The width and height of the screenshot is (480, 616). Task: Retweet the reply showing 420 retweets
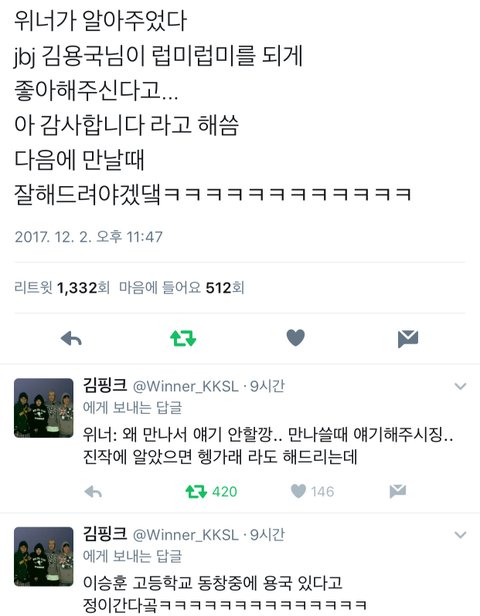click(x=196, y=491)
